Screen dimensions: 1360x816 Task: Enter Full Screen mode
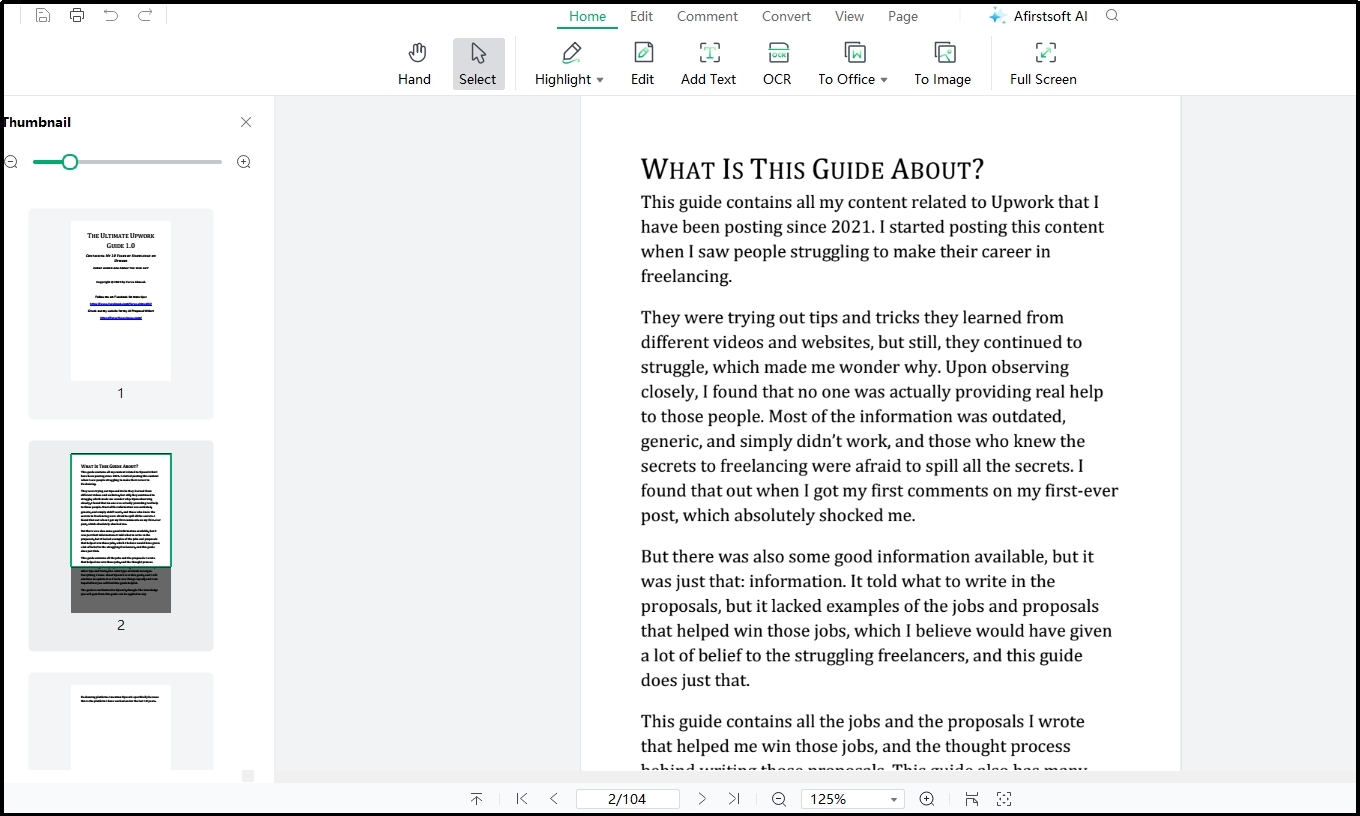(x=1043, y=65)
